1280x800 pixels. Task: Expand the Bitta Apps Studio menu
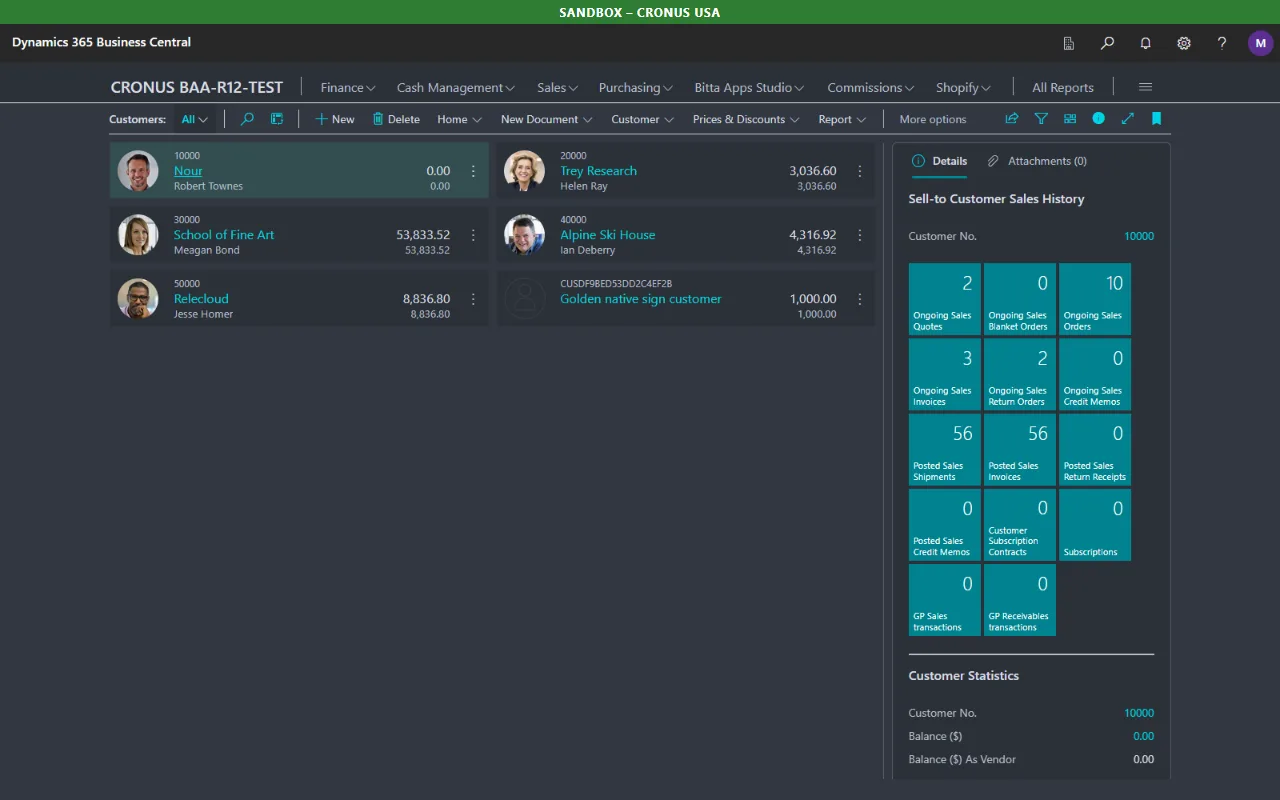(x=749, y=87)
